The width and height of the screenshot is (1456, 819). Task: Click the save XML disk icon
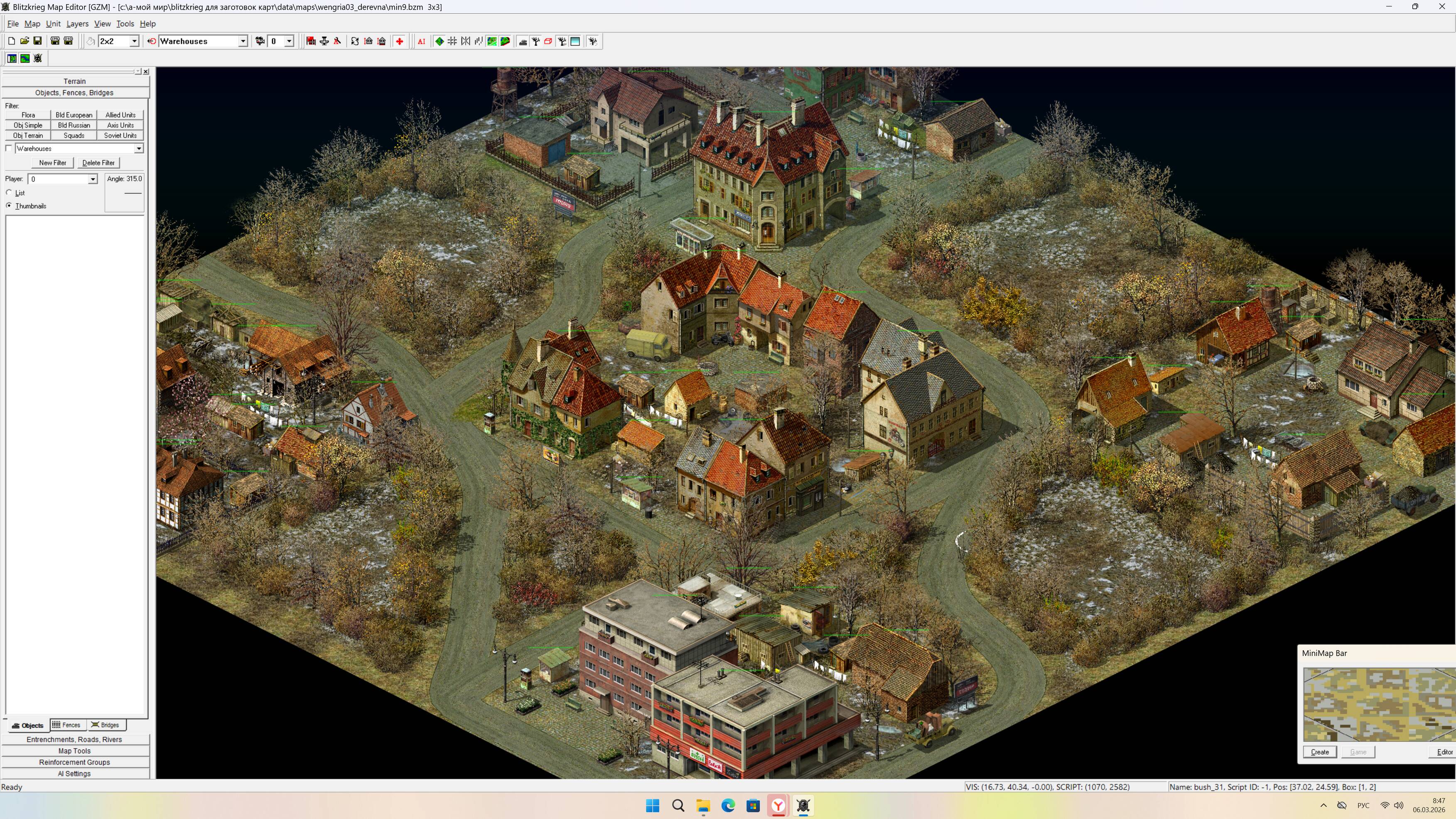coord(55,41)
